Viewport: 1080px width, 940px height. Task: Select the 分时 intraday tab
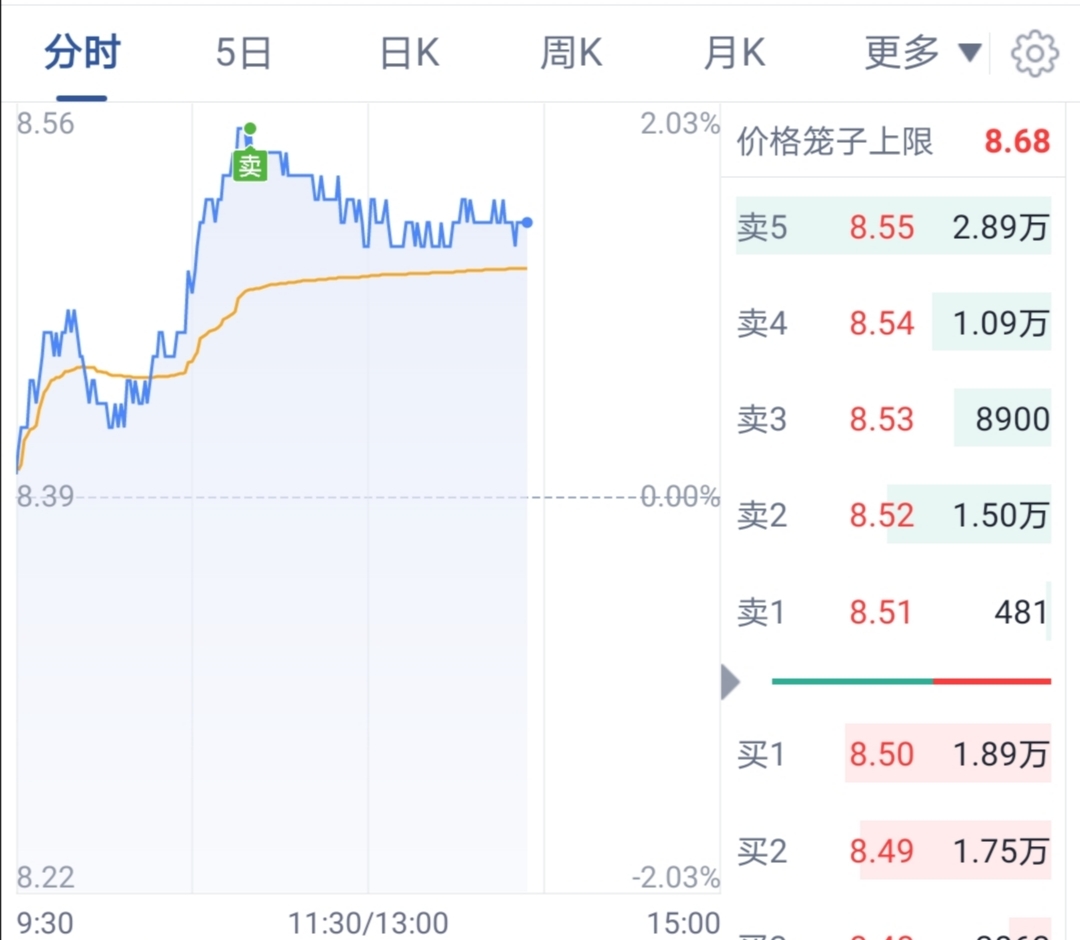[82, 53]
